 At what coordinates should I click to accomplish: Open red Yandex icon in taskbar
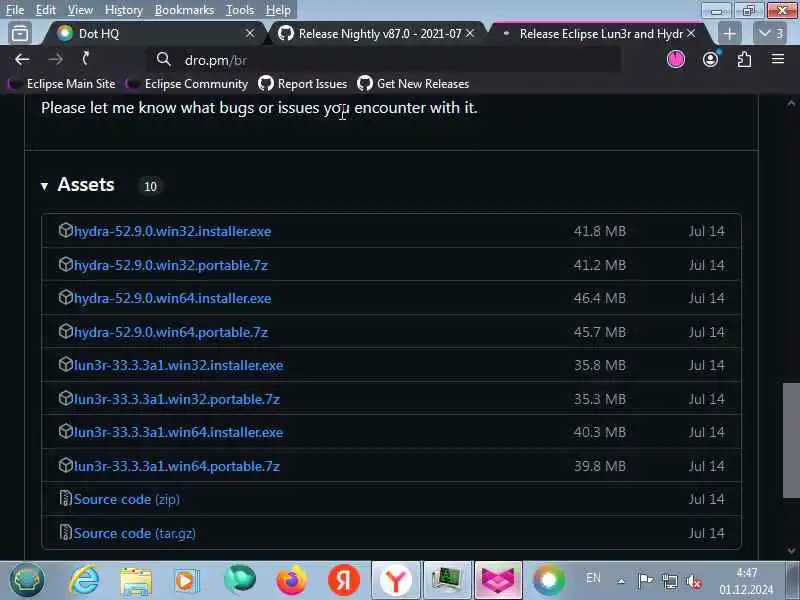point(343,580)
